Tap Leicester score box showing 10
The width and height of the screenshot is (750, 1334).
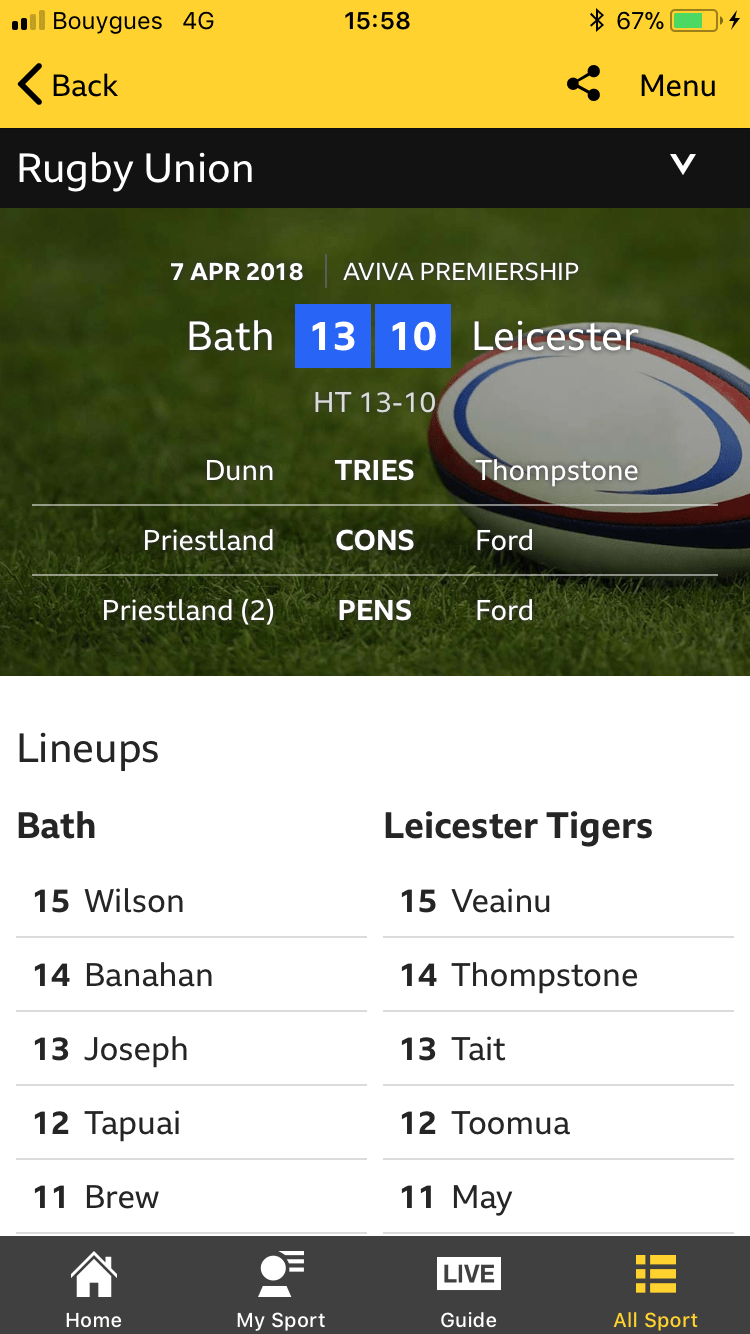coord(413,337)
